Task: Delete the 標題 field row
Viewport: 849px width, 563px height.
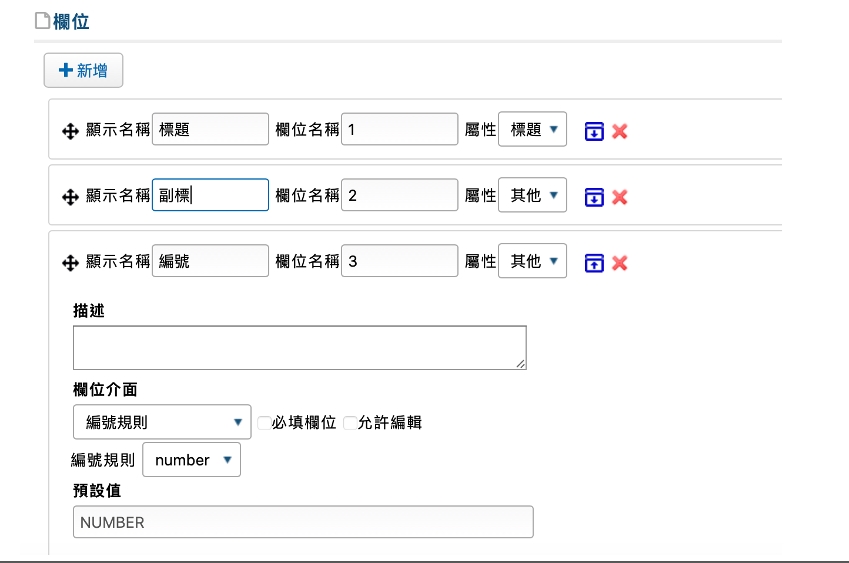Action: pos(619,131)
